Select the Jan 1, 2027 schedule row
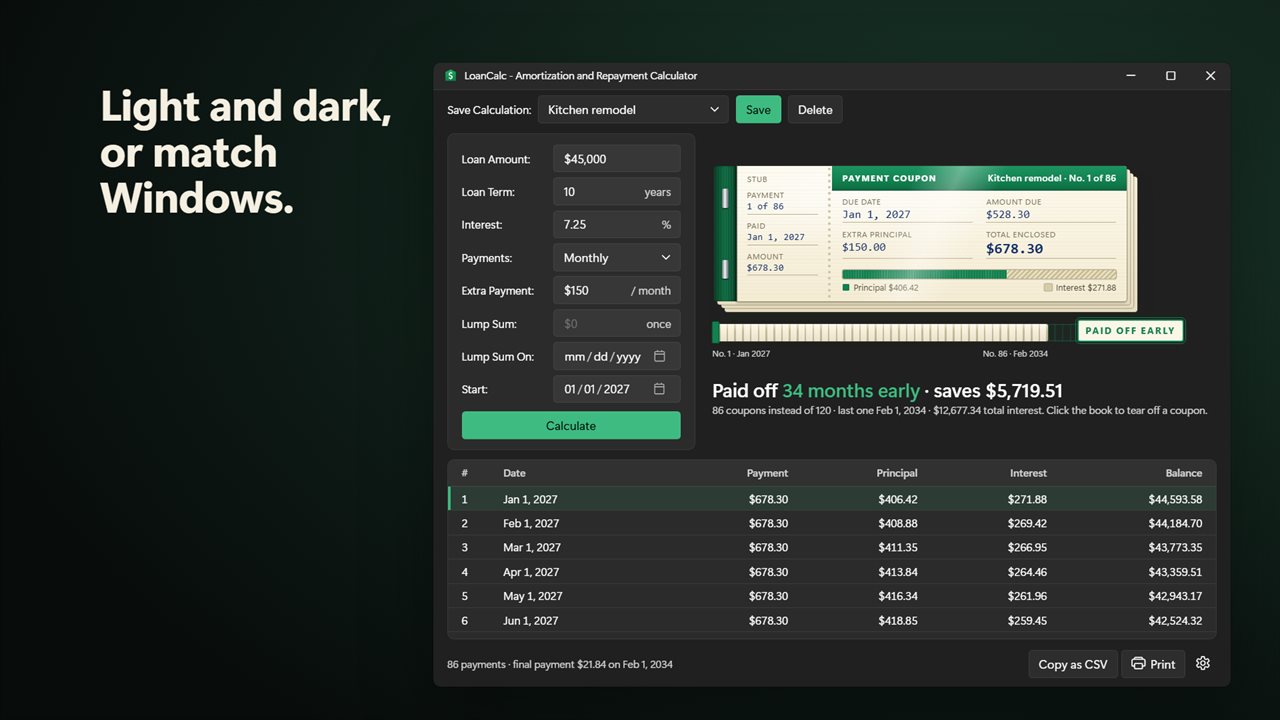 (x=832, y=499)
